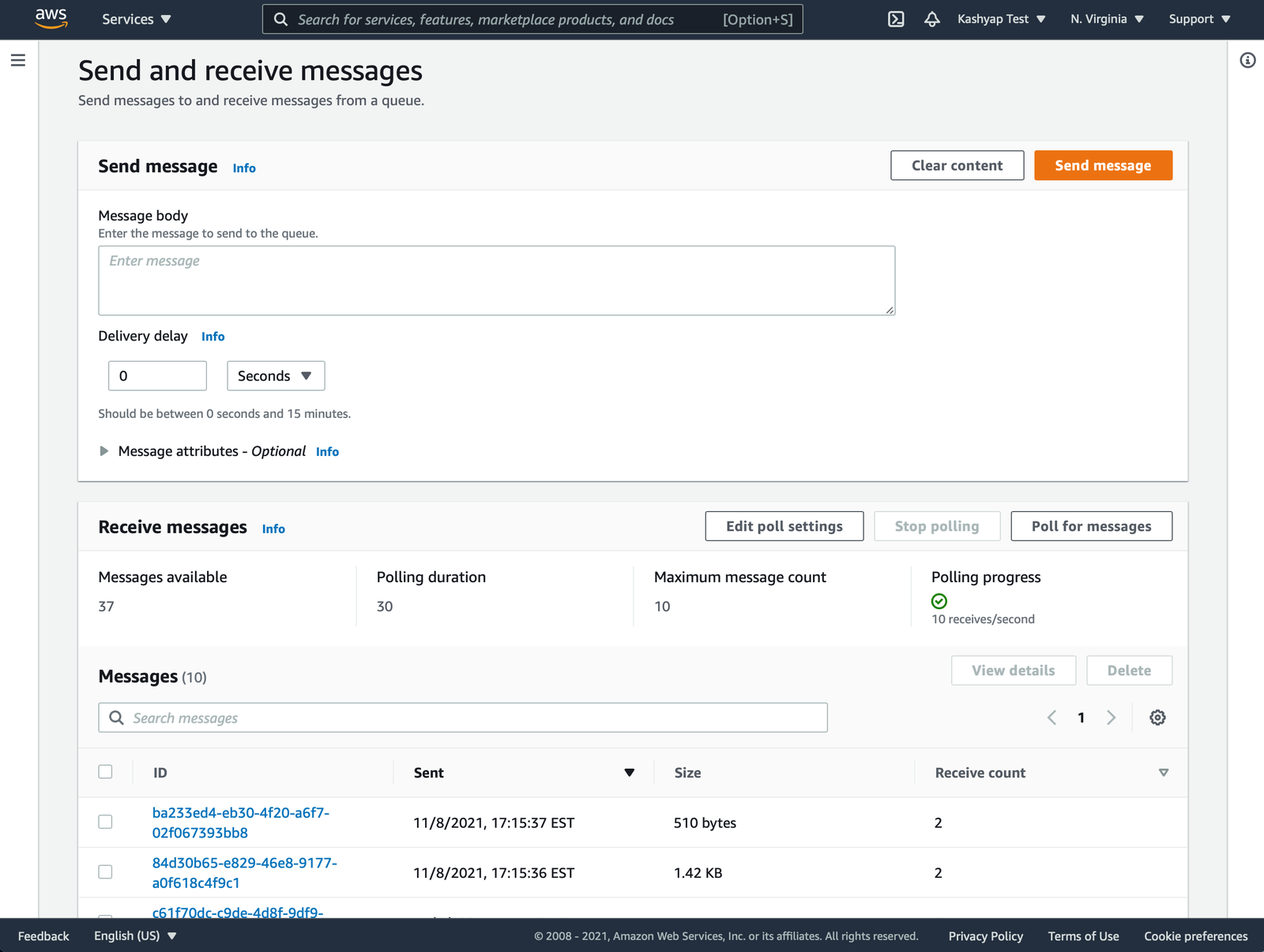
Task: Open the help info panel icon
Action: point(1249,59)
